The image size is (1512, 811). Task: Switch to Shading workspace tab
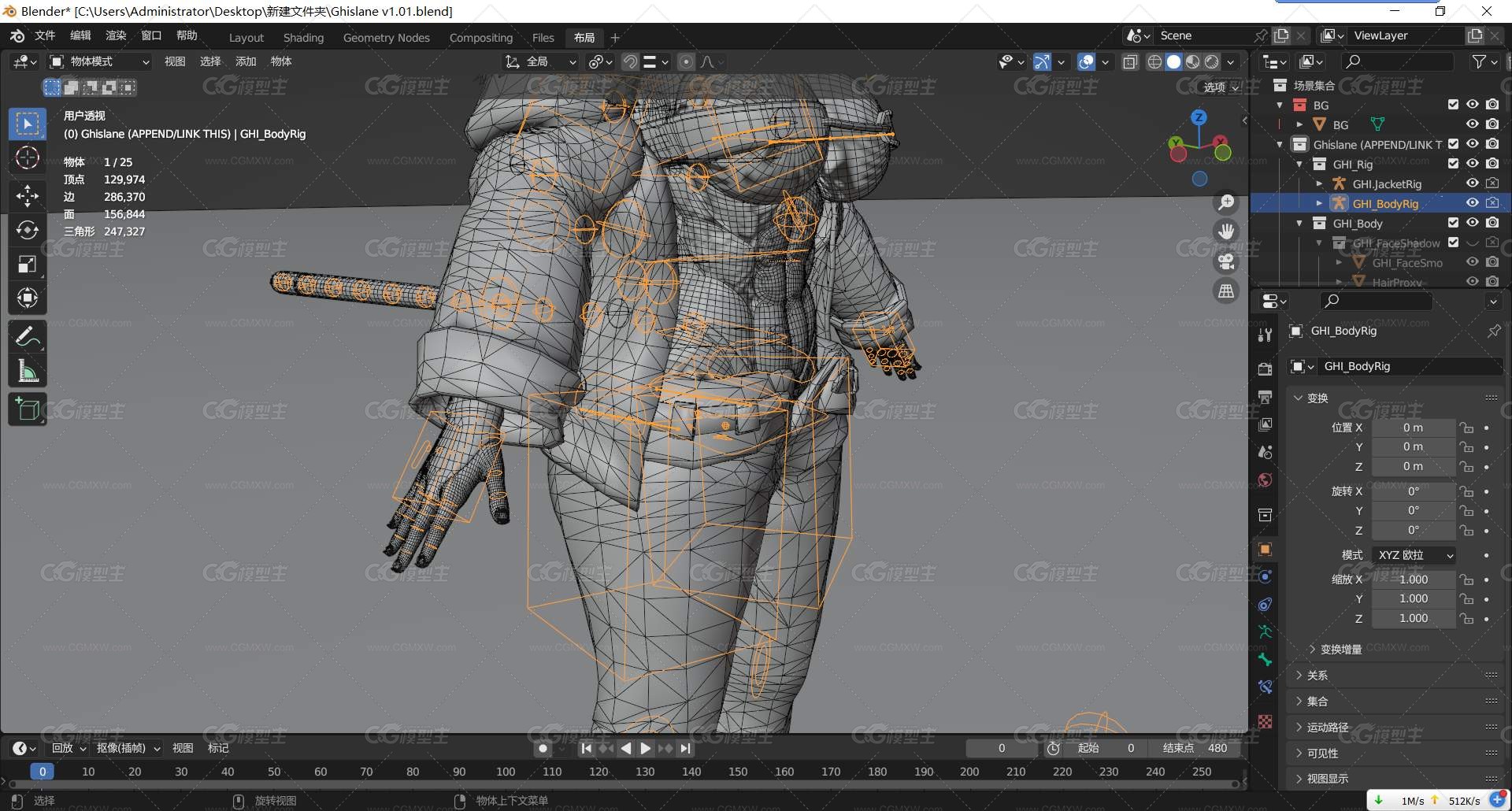point(303,38)
